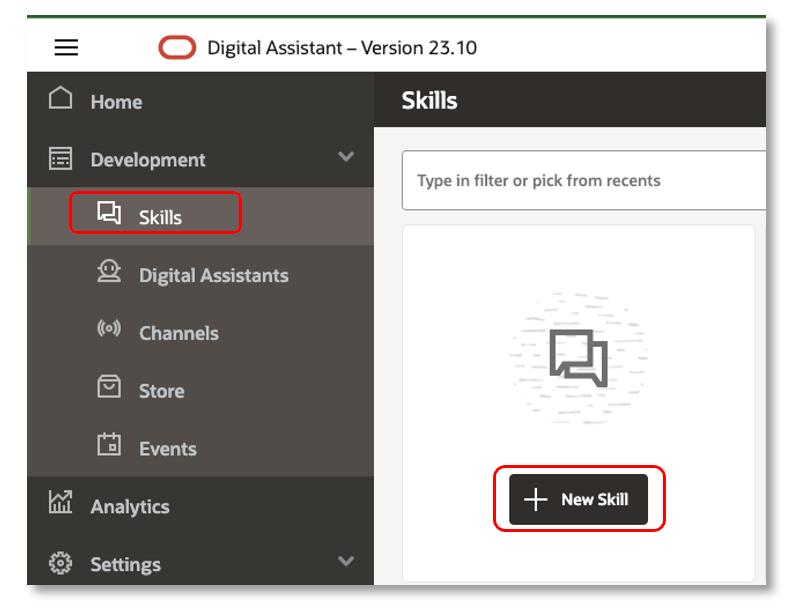
Task: Open the Events page
Action: (201, 448)
